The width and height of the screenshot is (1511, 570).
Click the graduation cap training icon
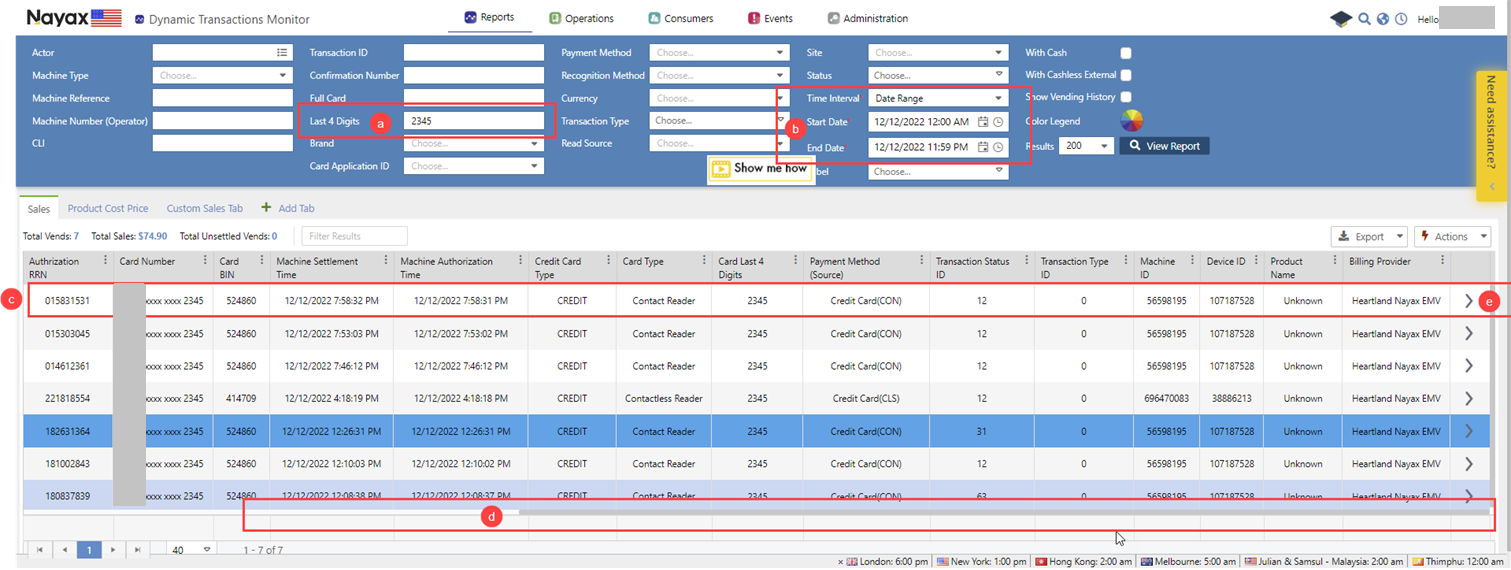[1340, 19]
